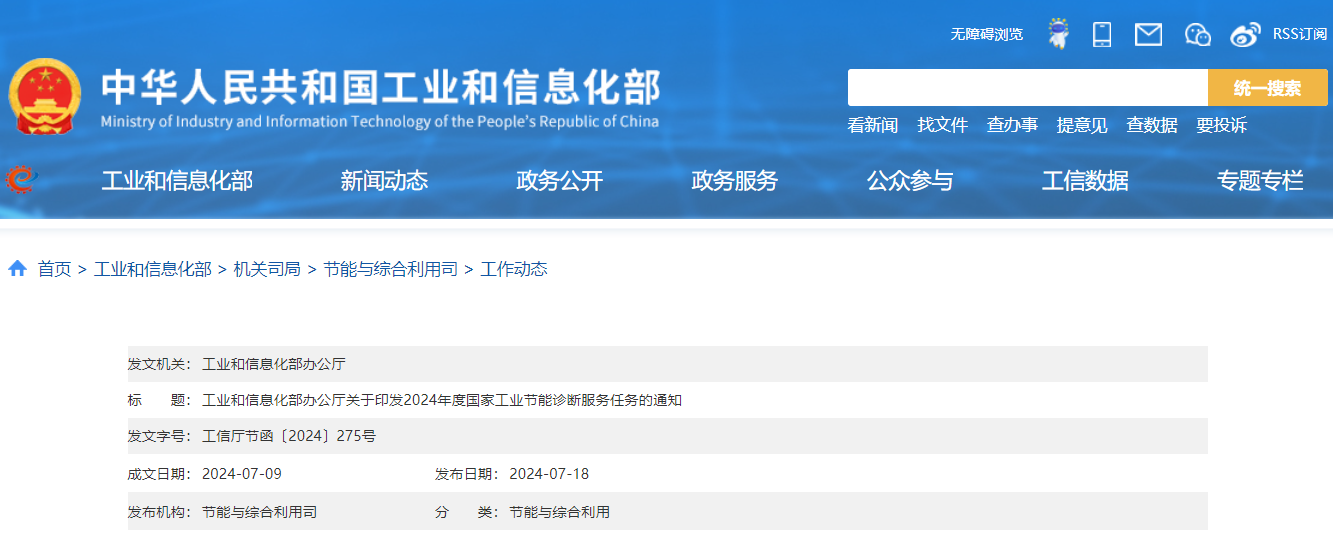Open the WeChat icon in header
The image size is (1333, 554).
point(1197,34)
